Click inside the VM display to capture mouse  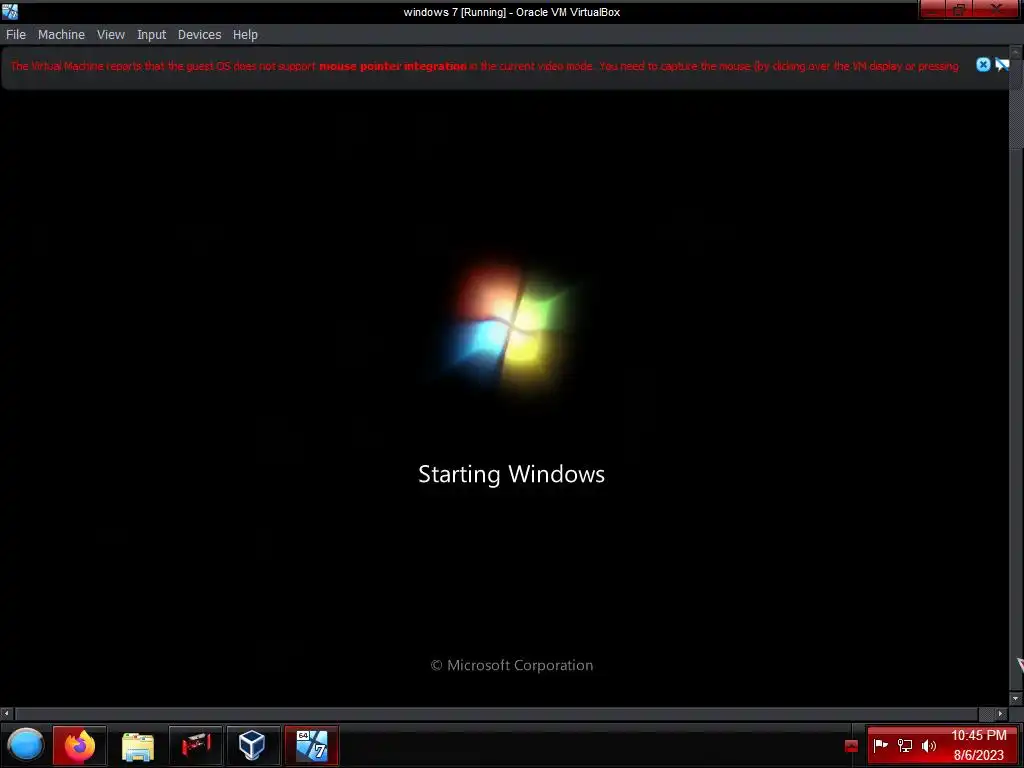point(504,398)
